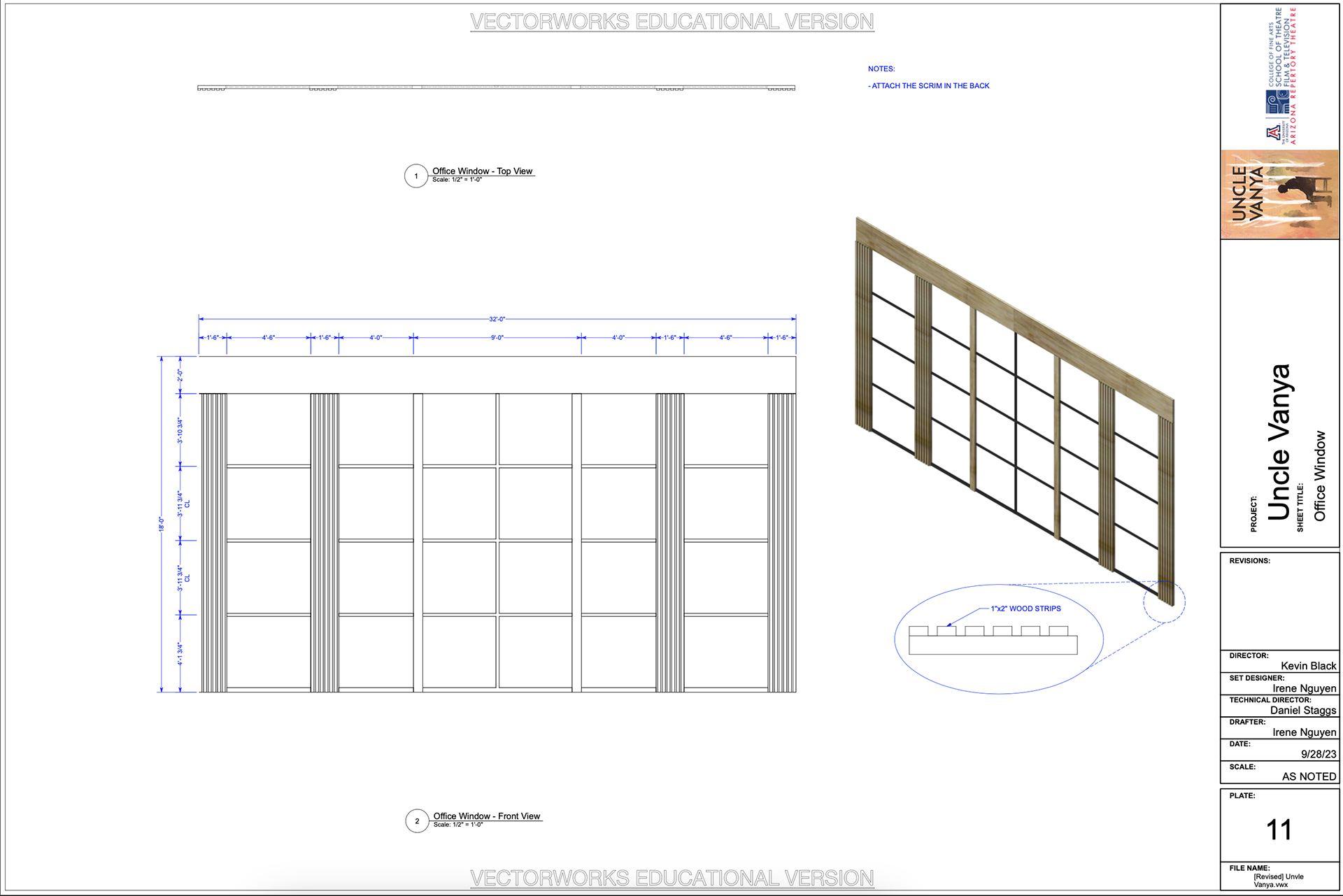Screen dimensions: 1343x896
Task: Click the date field showing 9/28/23
Action: pyautogui.click(x=1318, y=754)
